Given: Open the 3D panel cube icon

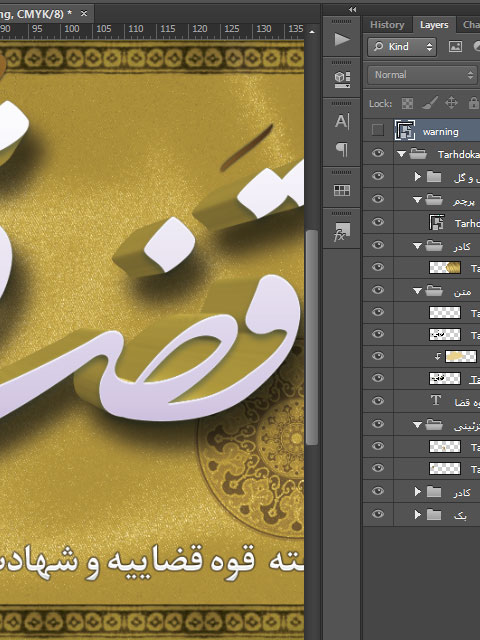Looking at the screenshot, I should [342, 80].
